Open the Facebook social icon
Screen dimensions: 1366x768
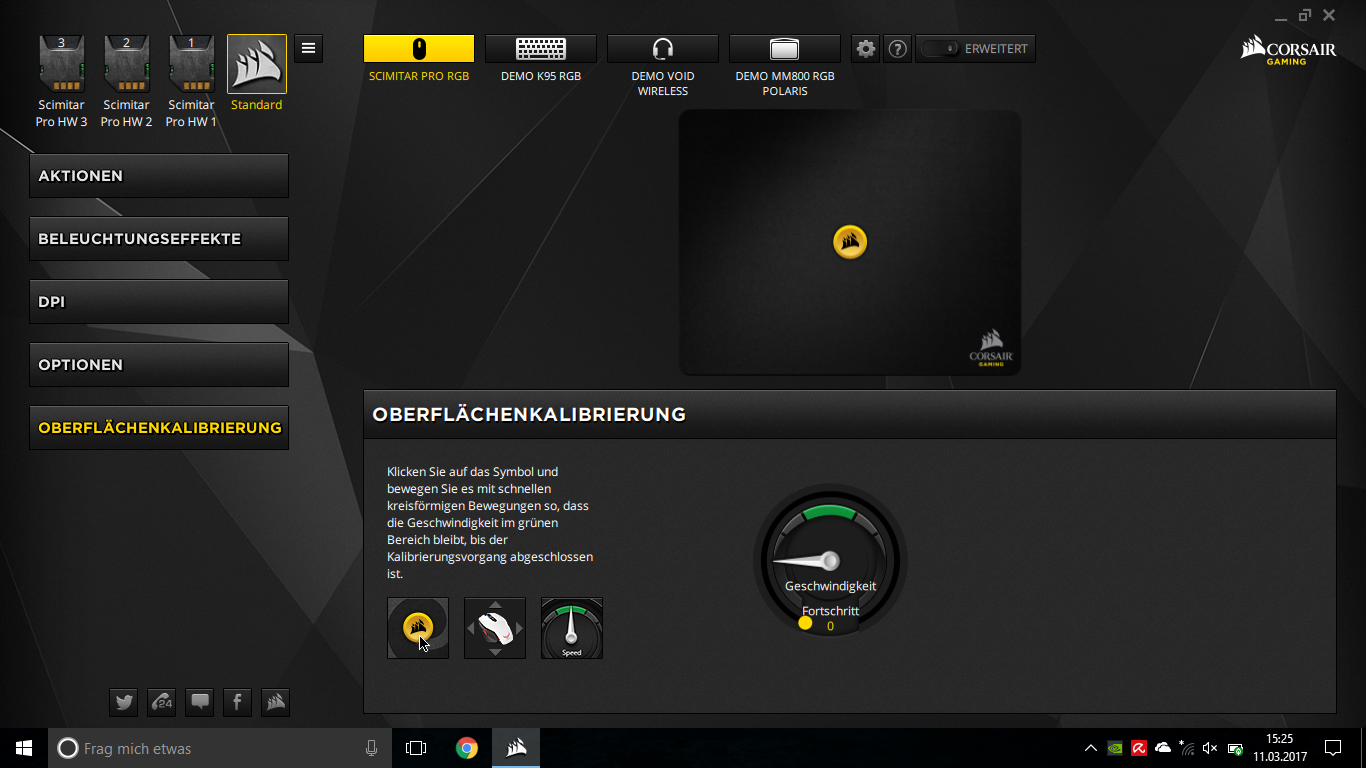[x=237, y=702]
